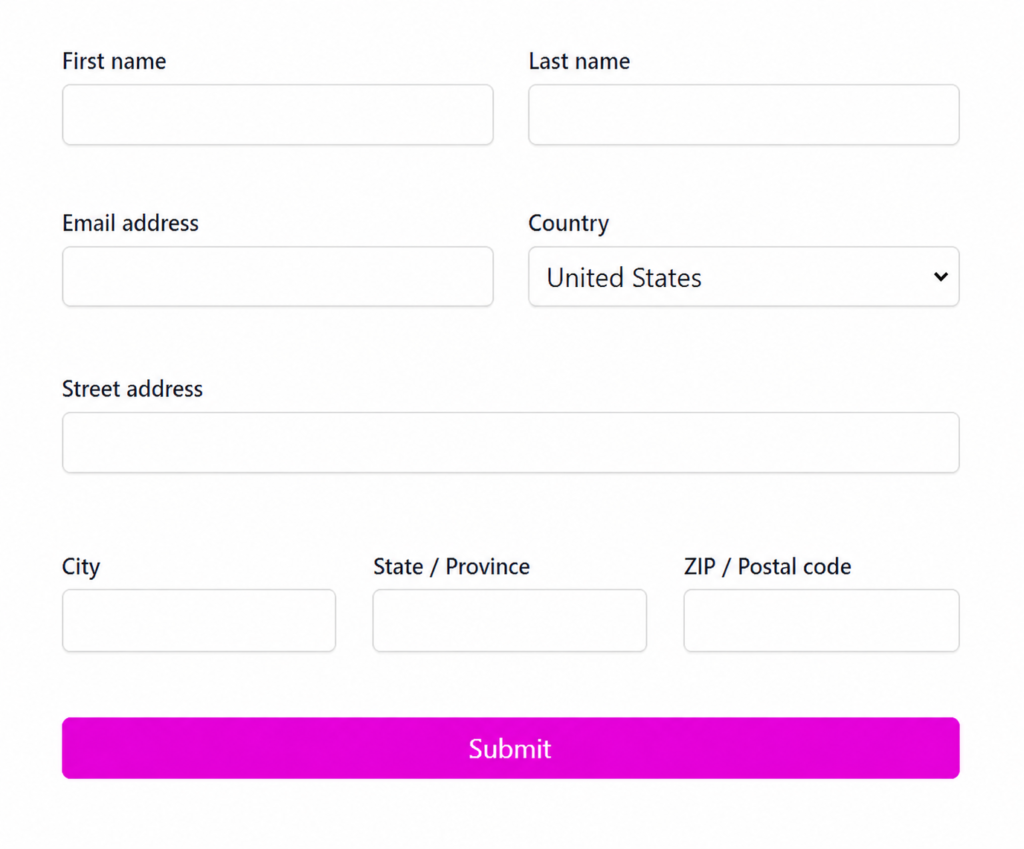Image resolution: width=1024 pixels, height=849 pixels.
Task: Click the 'City' label
Action: click(x=81, y=566)
